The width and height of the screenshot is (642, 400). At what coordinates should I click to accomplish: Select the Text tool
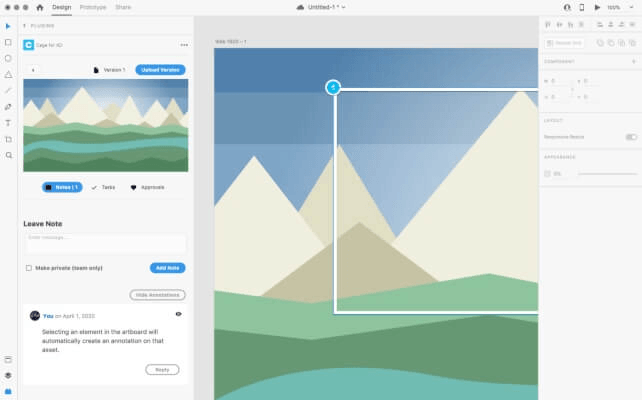point(8,123)
